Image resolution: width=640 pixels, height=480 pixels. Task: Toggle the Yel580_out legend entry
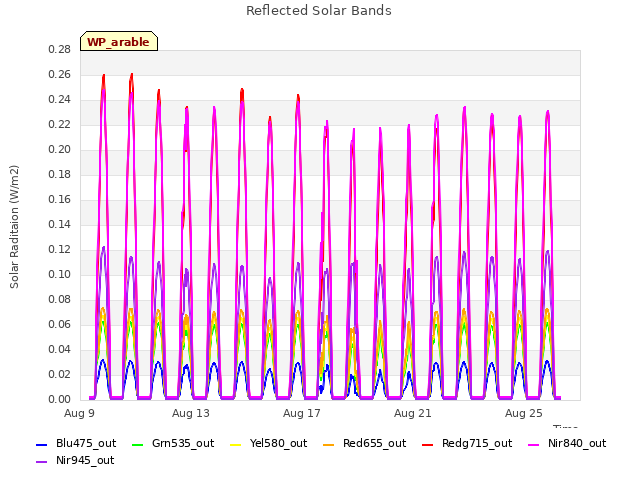click(x=269, y=443)
